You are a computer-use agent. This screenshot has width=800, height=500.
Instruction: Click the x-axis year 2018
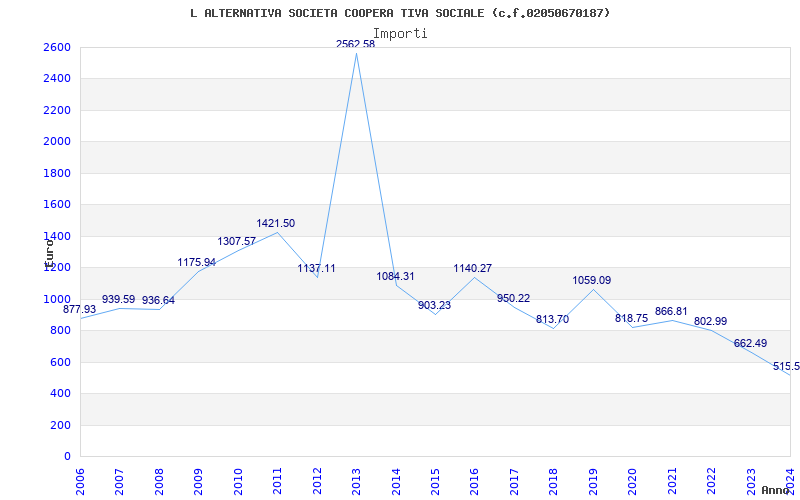[554, 481]
